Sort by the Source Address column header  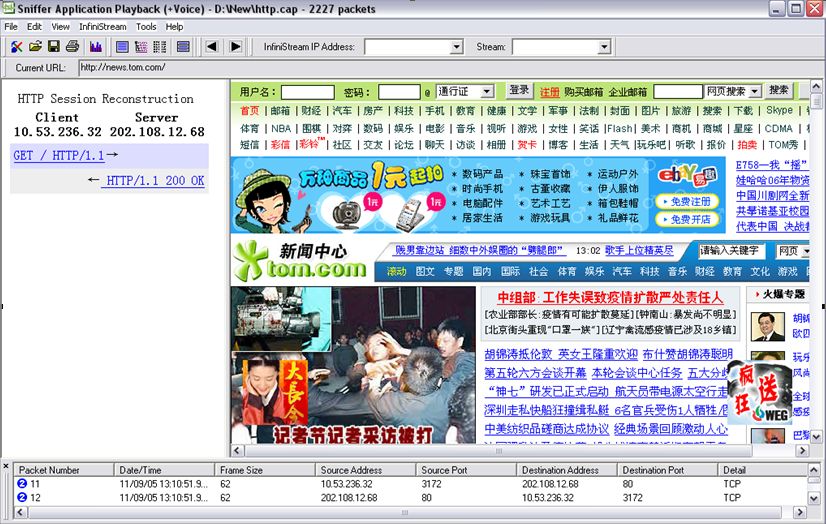point(365,470)
